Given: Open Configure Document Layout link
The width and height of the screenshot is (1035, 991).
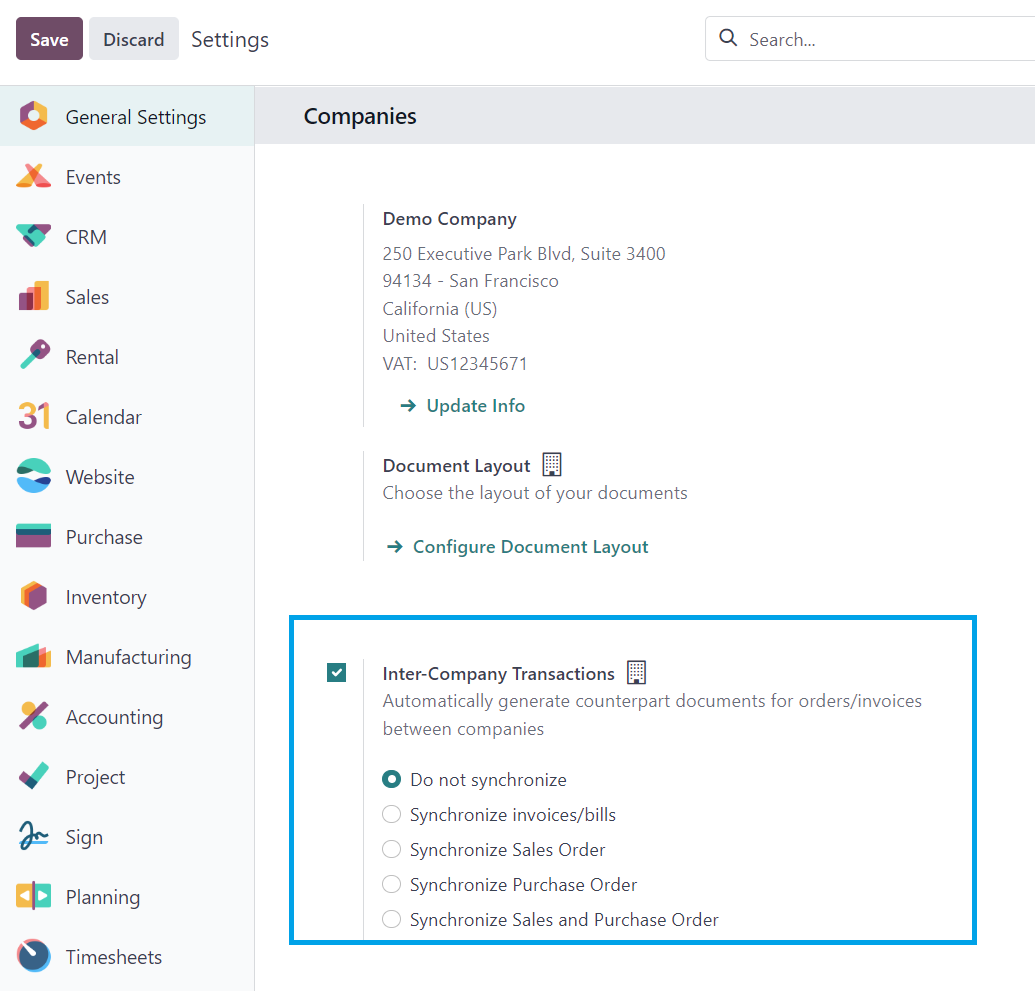Looking at the screenshot, I should pyautogui.click(x=531, y=547).
